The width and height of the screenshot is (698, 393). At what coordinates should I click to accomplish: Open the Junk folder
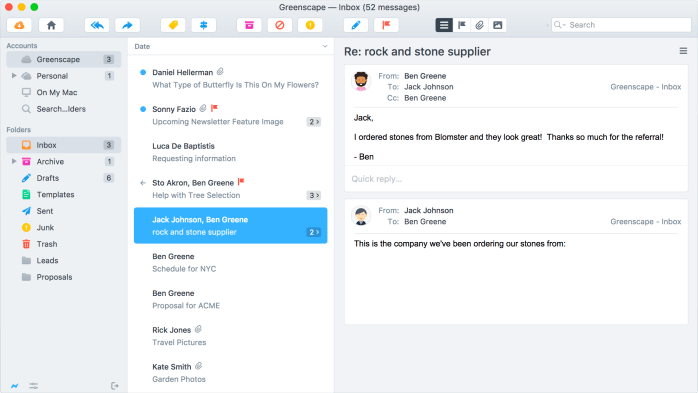point(64,227)
